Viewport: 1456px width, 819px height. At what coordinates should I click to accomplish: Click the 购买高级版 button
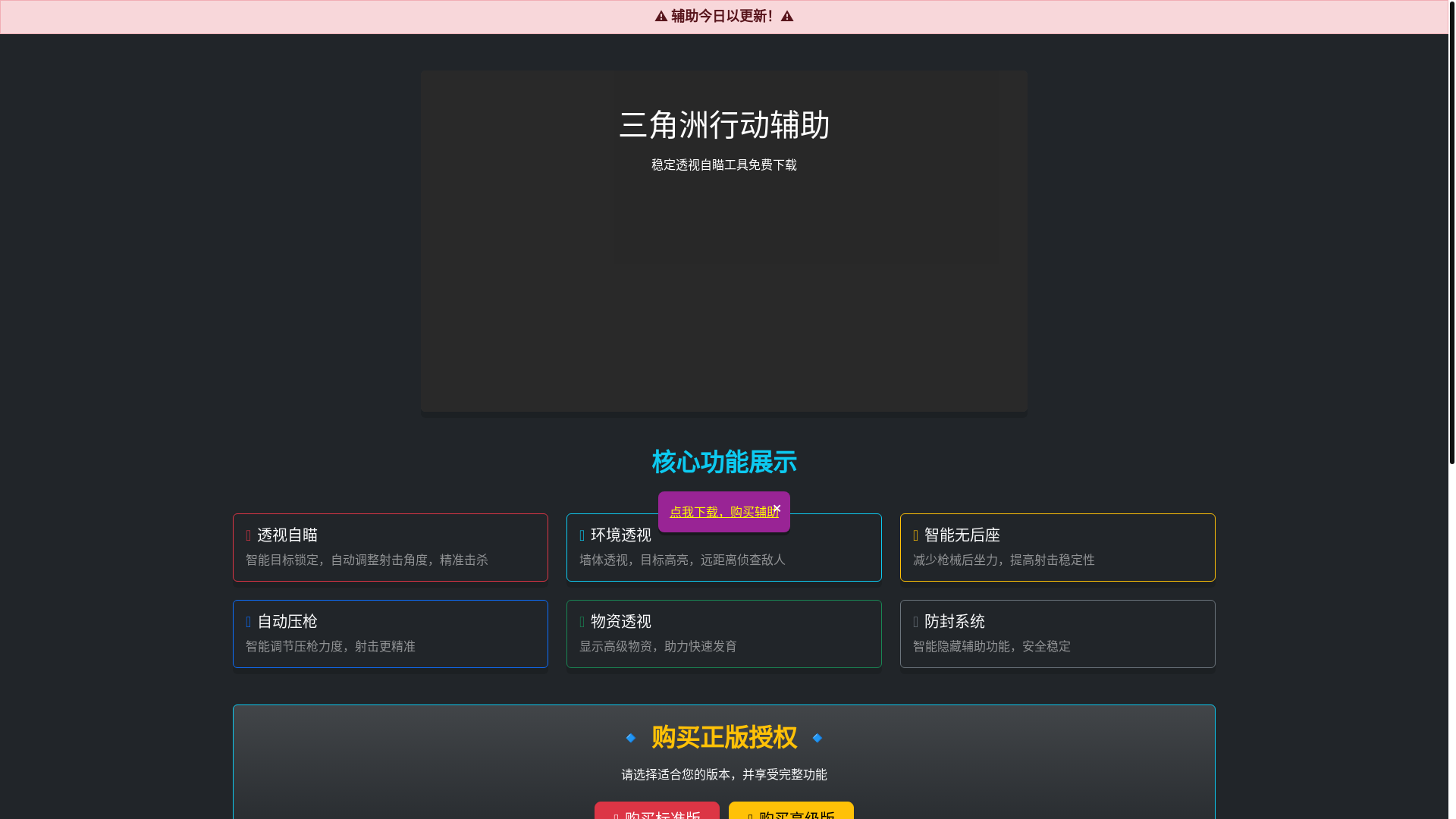coord(791,811)
